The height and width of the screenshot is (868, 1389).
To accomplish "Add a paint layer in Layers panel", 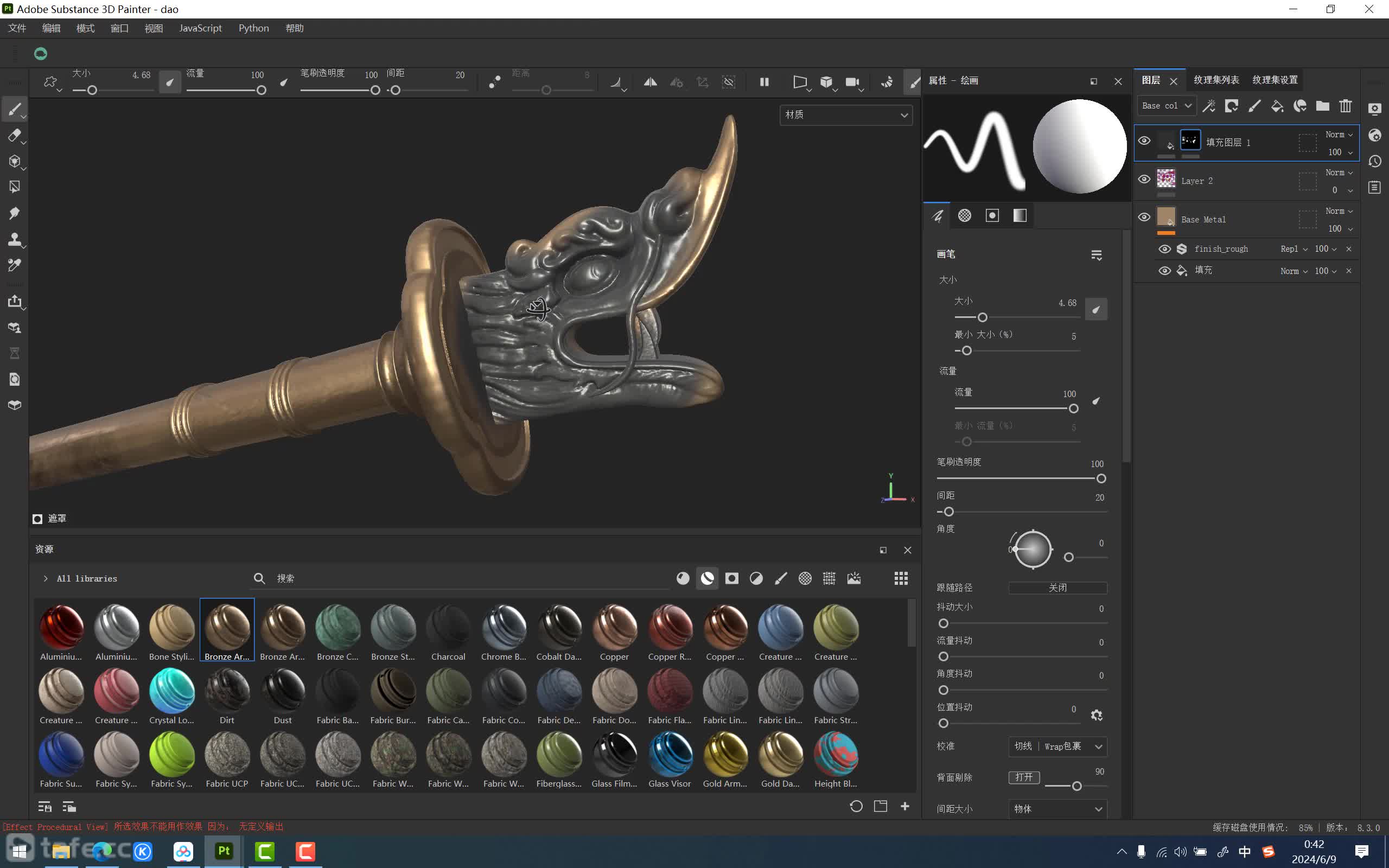I will (x=1254, y=106).
